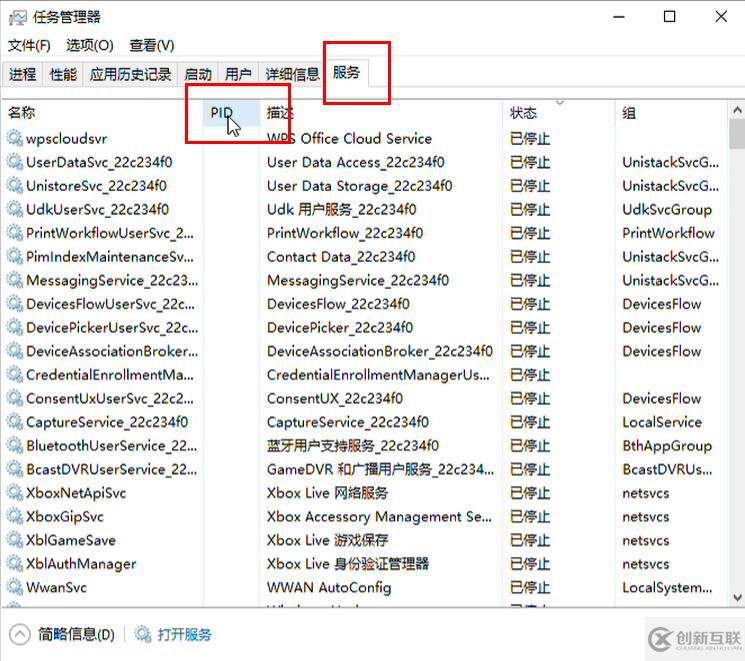Screen dimensions: 745x661
Task: Switch to the 用户 tab
Action: pos(238,75)
